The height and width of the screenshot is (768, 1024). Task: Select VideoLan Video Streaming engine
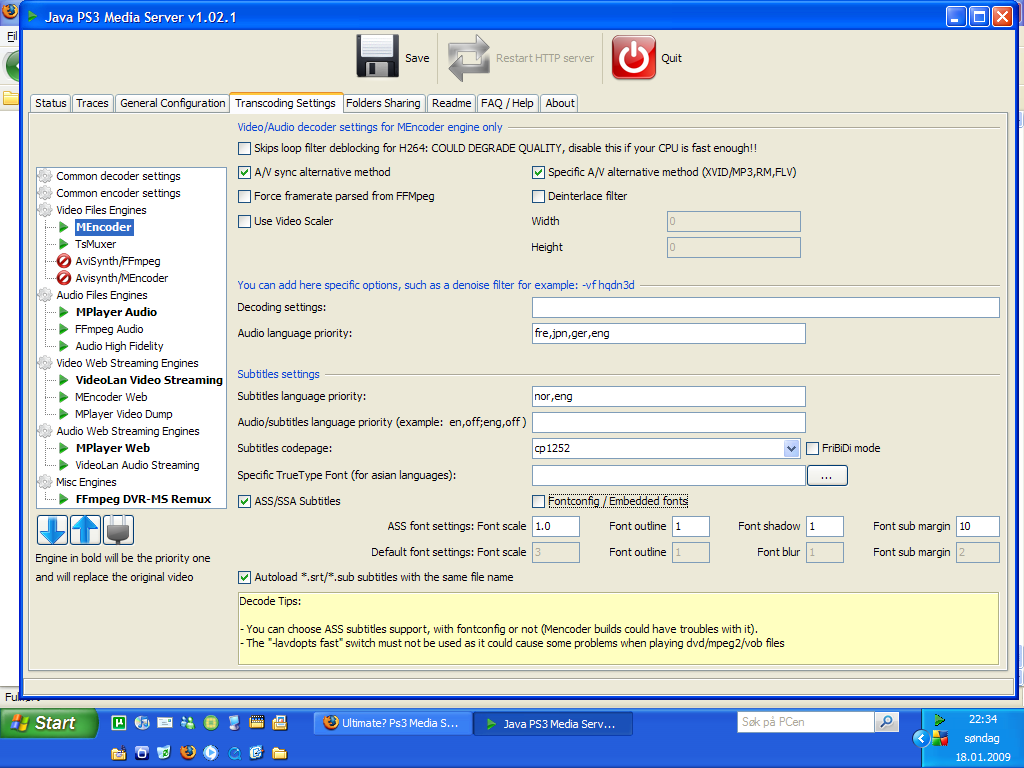tap(149, 380)
